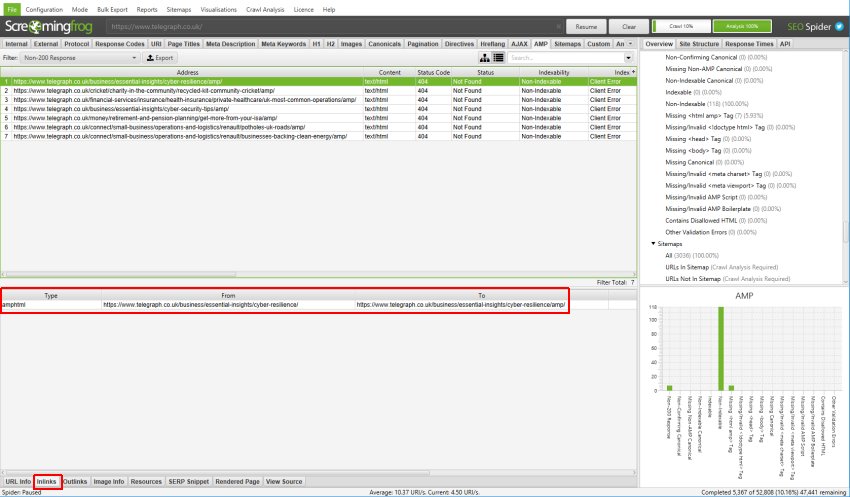Switch to tree view with the hierarchy icon
Viewport: 850px width, 497px height.
pos(485,57)
